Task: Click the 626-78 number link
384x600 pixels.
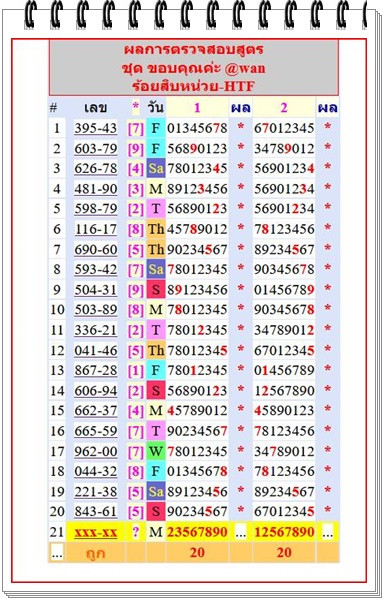Action: [96, 168]
